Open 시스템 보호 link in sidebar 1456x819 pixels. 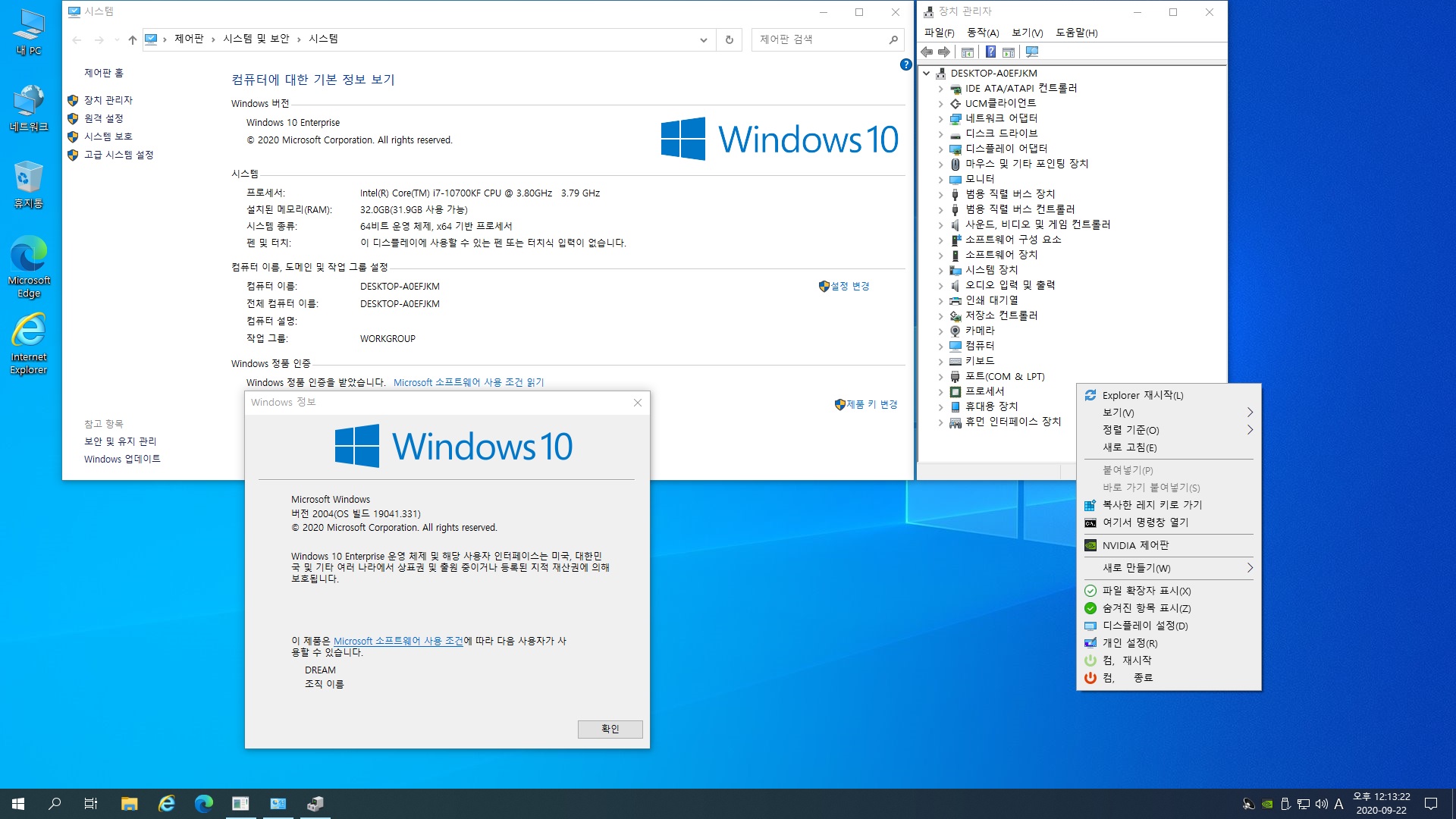click(x=108, y=136)
